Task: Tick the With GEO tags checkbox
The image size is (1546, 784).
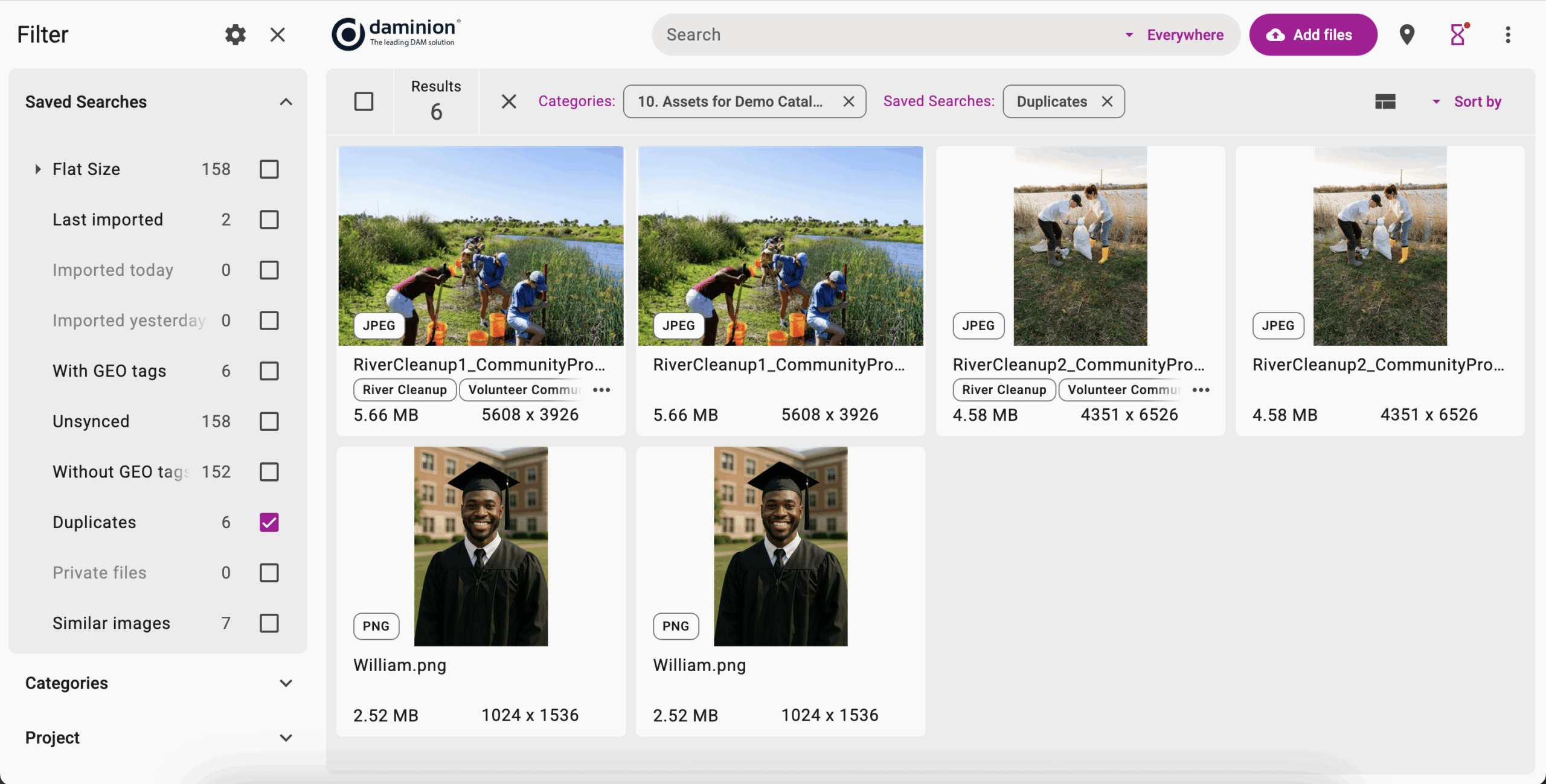Action: 269,371
